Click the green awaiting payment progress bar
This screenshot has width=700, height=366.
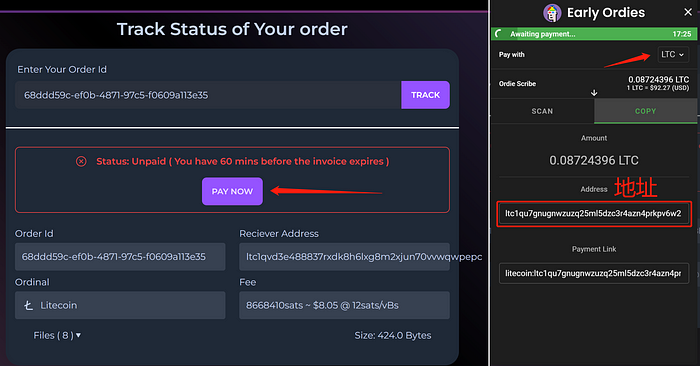594,34
